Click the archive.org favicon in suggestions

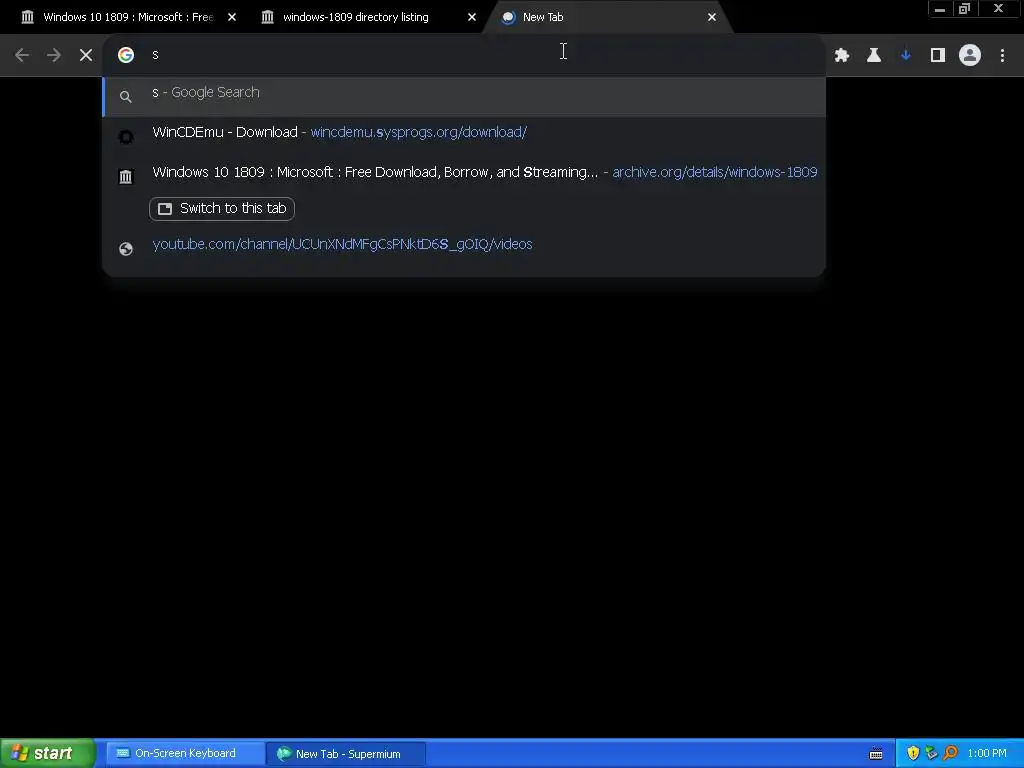coord(126,176)
